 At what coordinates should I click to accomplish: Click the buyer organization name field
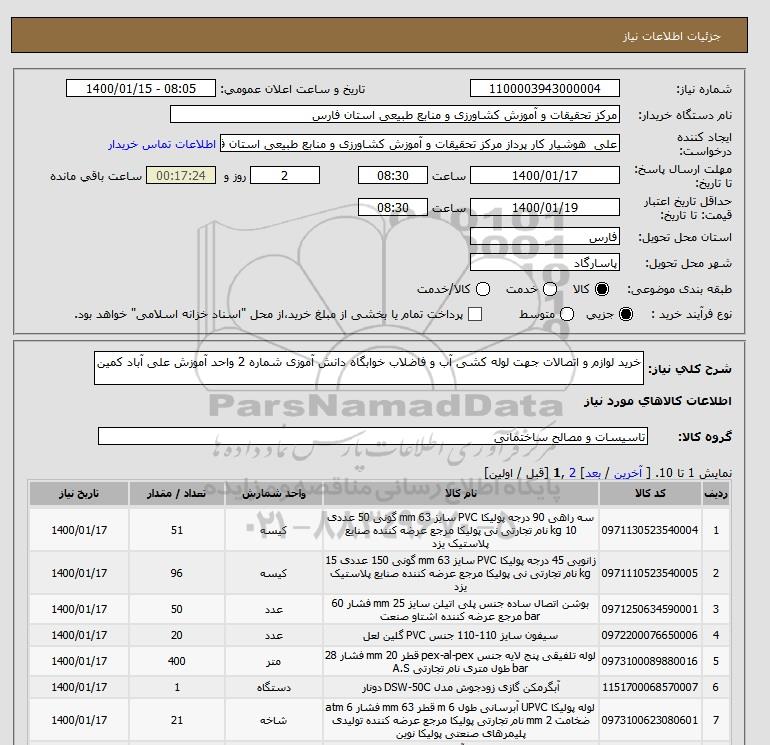[394, 115]
